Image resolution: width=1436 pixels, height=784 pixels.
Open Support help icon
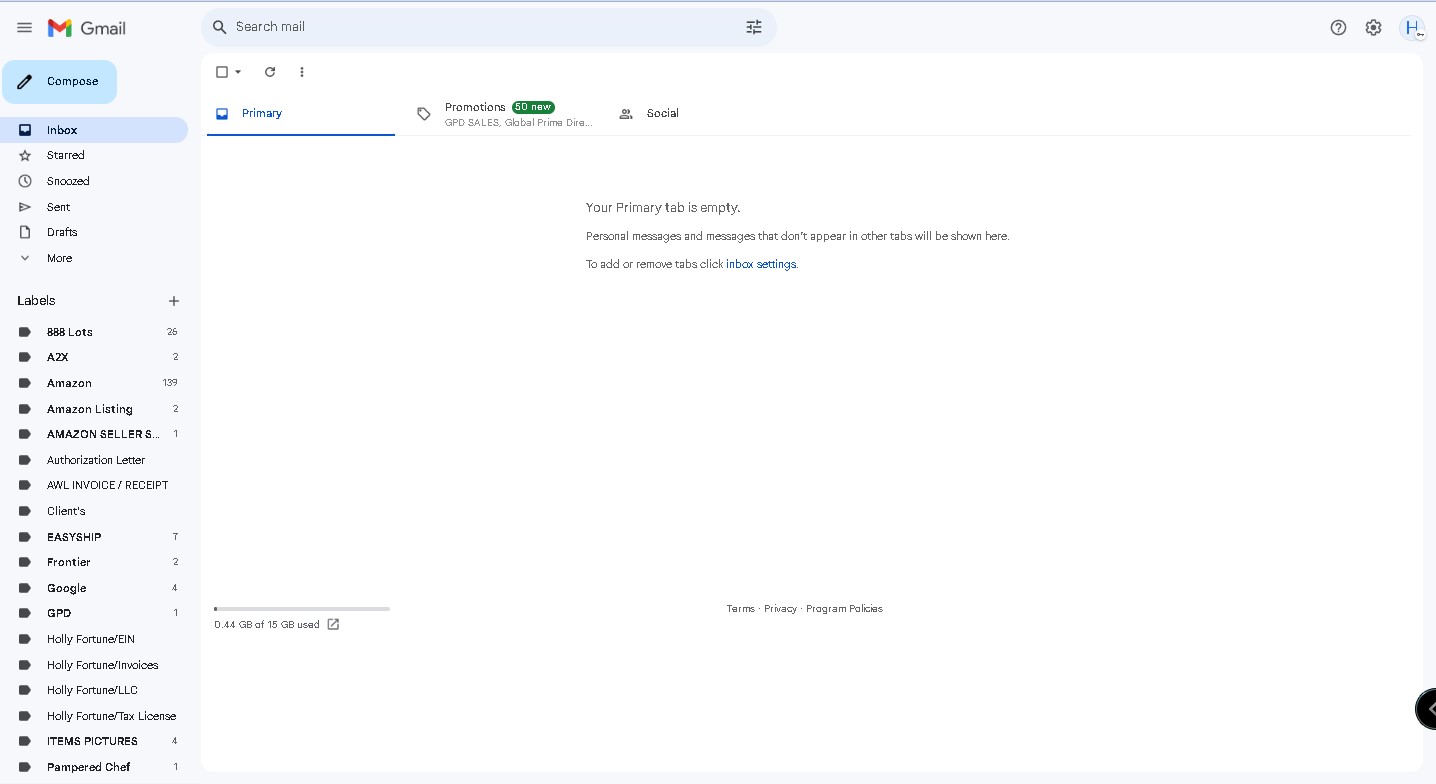(x=1338, y=28)
